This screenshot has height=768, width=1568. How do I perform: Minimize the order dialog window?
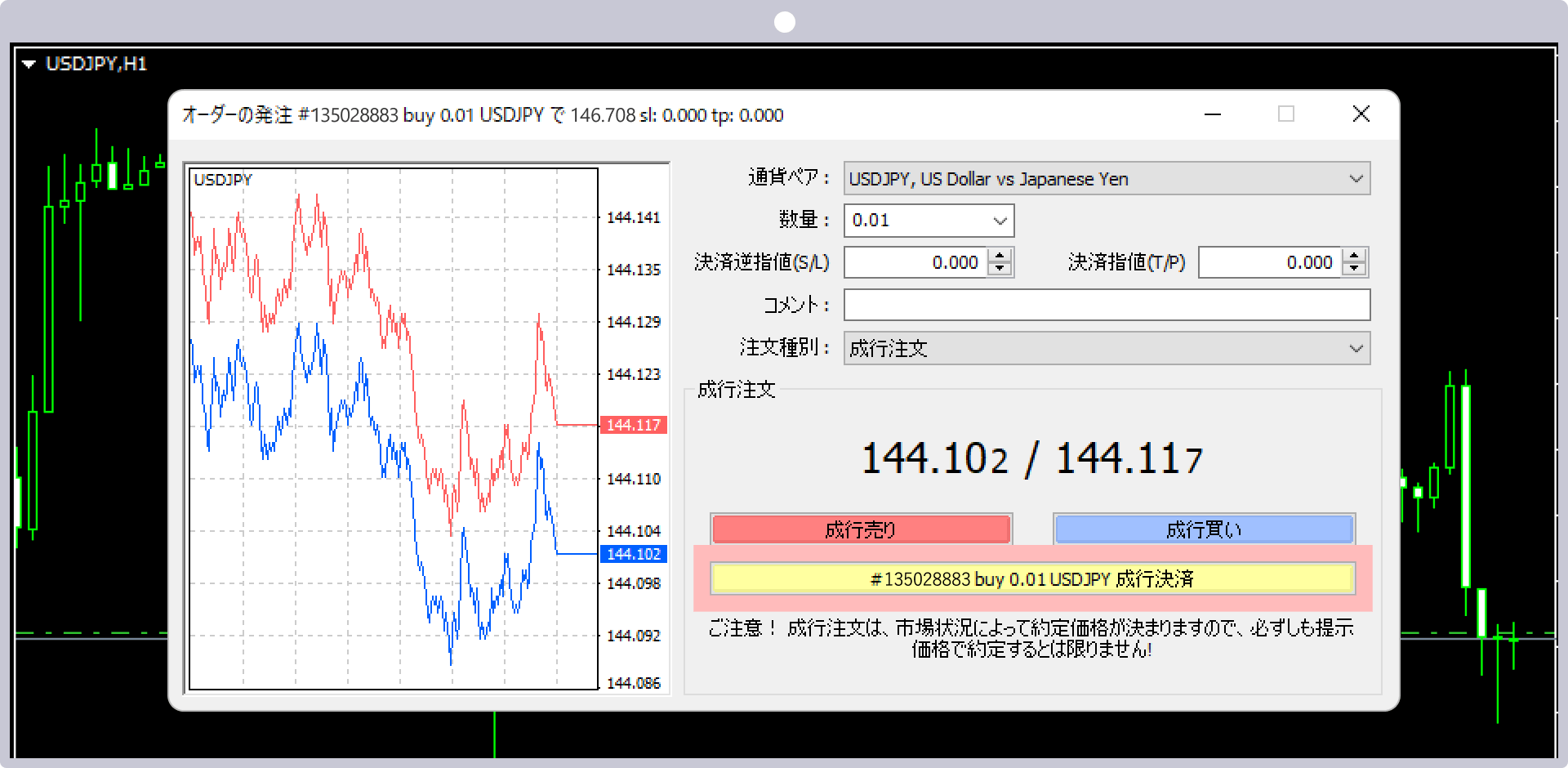pos(1213,114)
